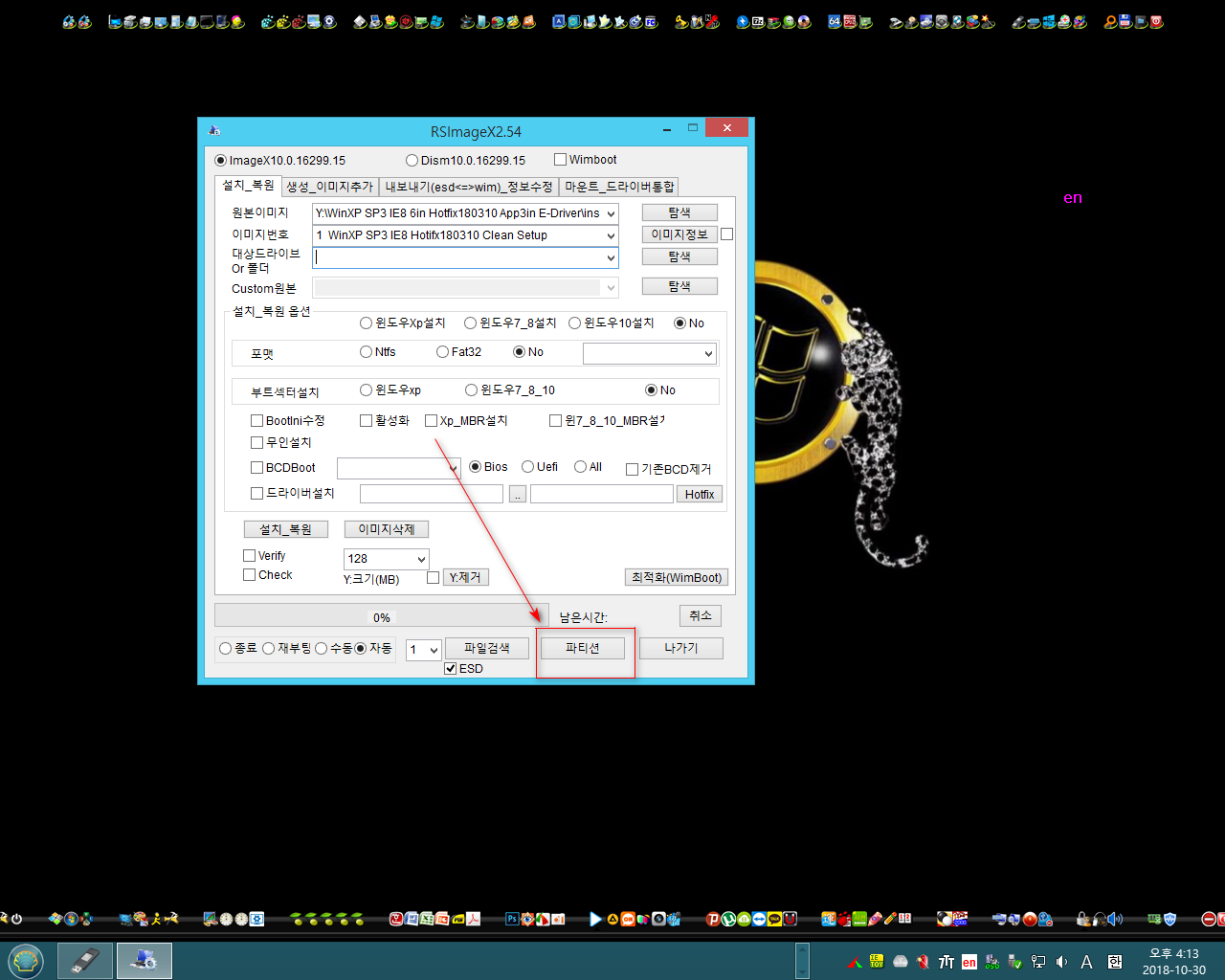Screen dimensions: 1225x980
Task: Click the 파티션 button
Action: pos(582,648)
